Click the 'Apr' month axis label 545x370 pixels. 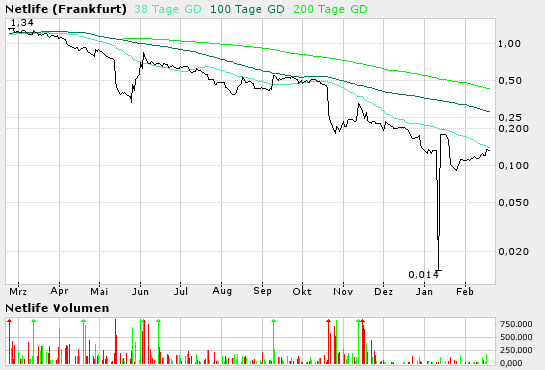coord(59,291)
